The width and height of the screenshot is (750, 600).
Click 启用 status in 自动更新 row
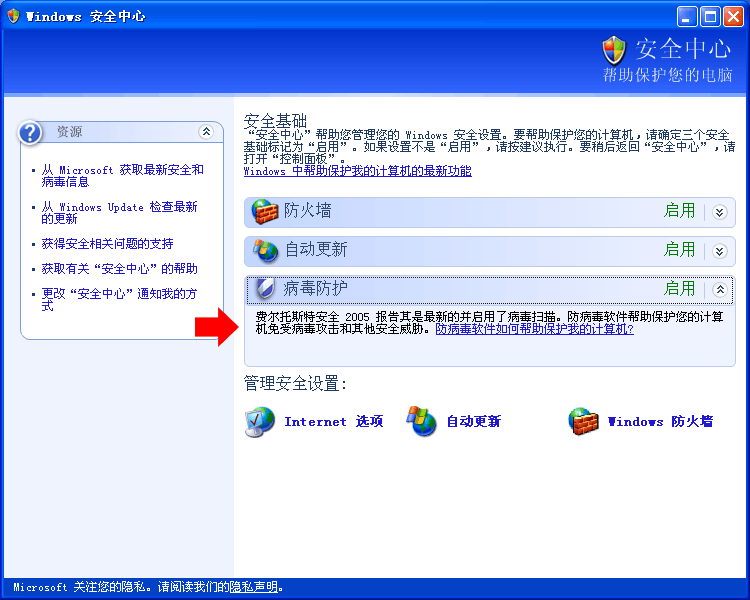(679, 250)
